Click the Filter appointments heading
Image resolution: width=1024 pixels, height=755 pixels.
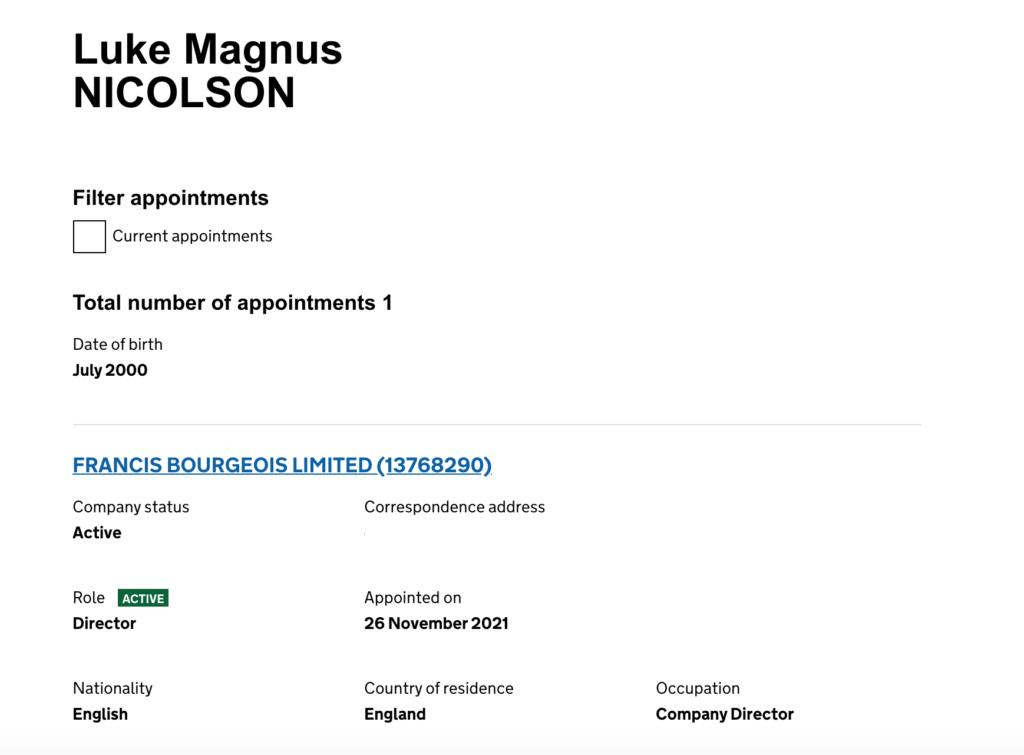(170, 198)
